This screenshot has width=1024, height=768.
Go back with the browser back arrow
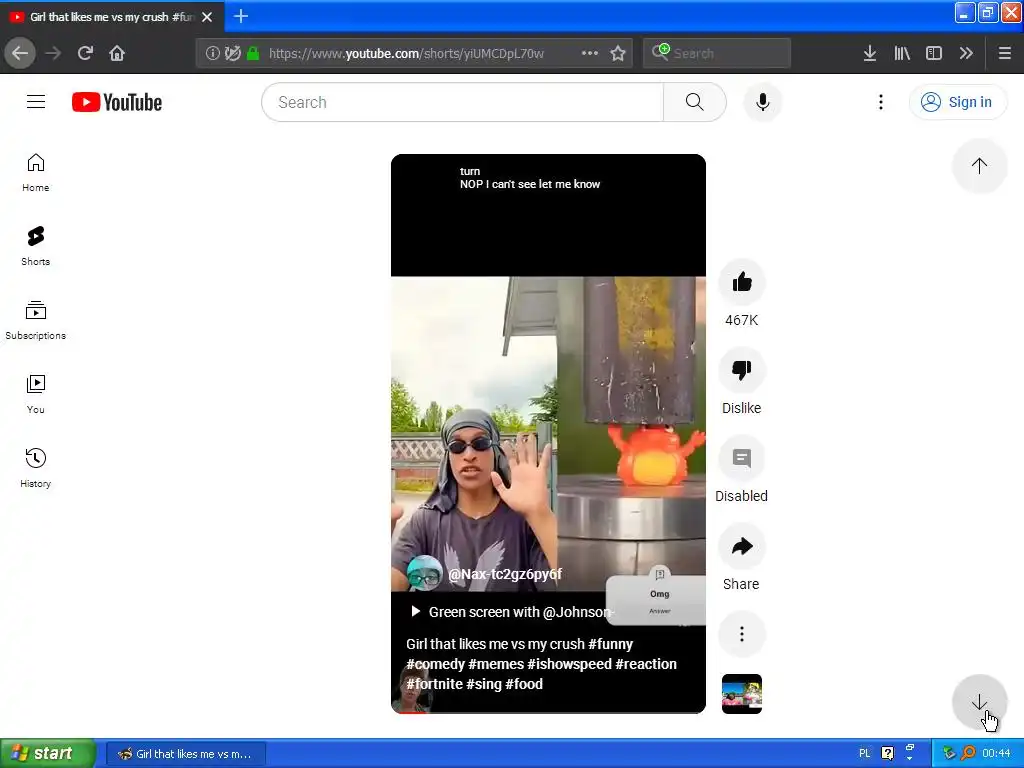pyautogui.click(x=20, y=53)
